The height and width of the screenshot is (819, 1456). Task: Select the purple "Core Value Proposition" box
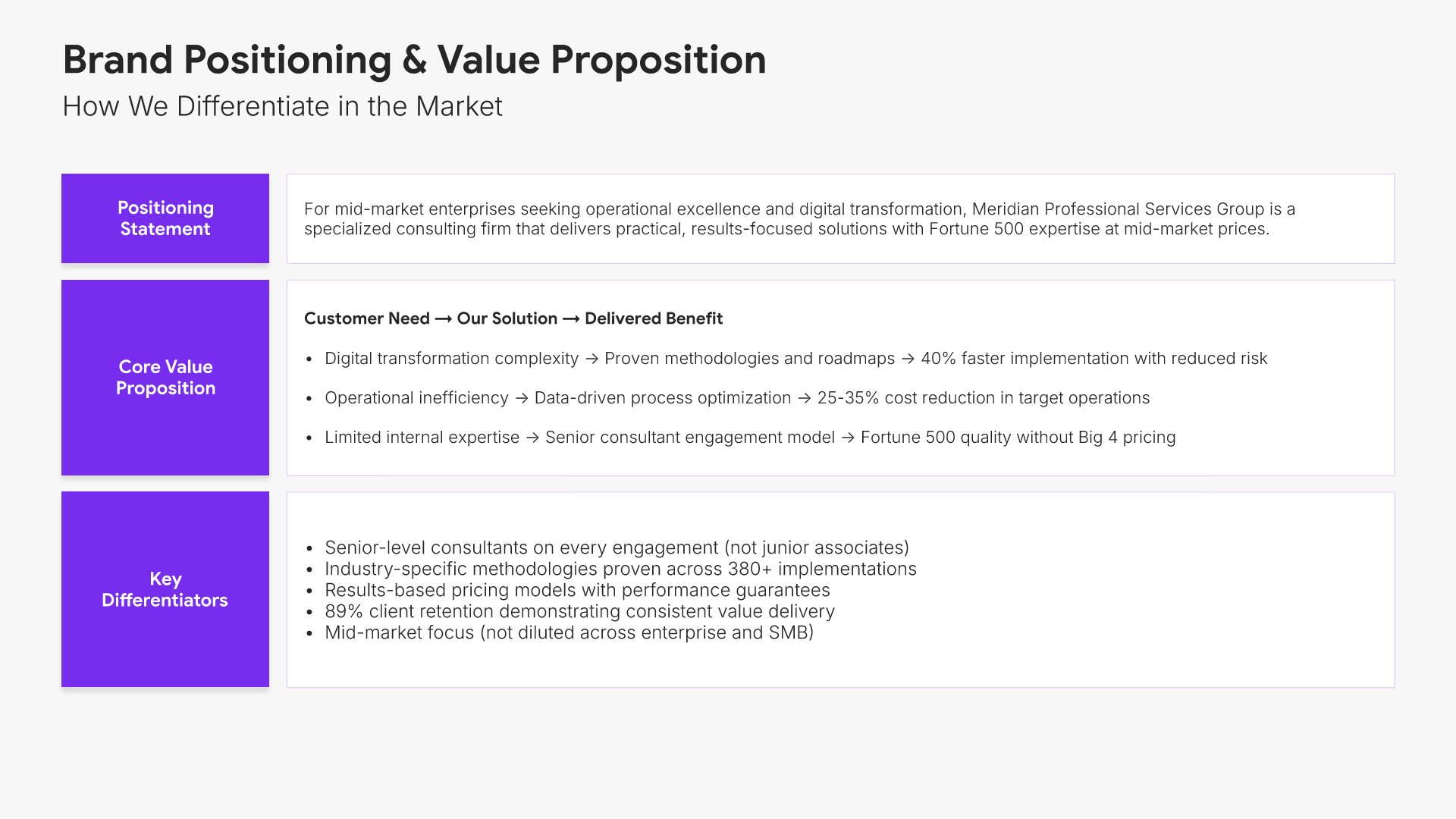(x=165, y=378)
